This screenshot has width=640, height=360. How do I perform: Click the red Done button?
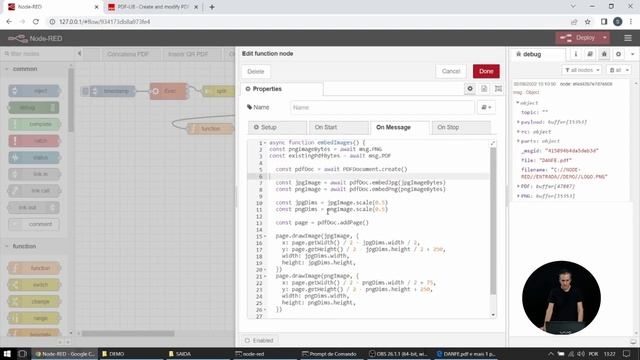(x=486, y=71)
